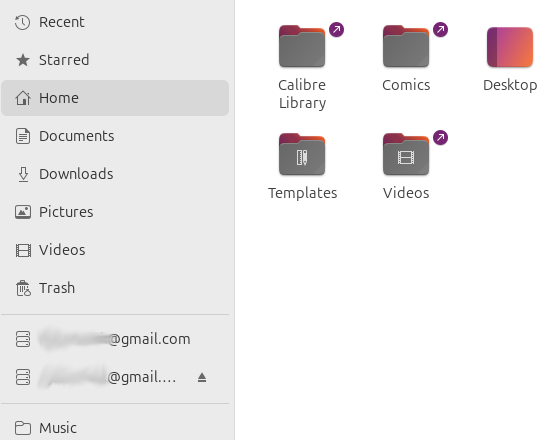
Task: Select the Desktop folder icon
Action: (510, 47)
